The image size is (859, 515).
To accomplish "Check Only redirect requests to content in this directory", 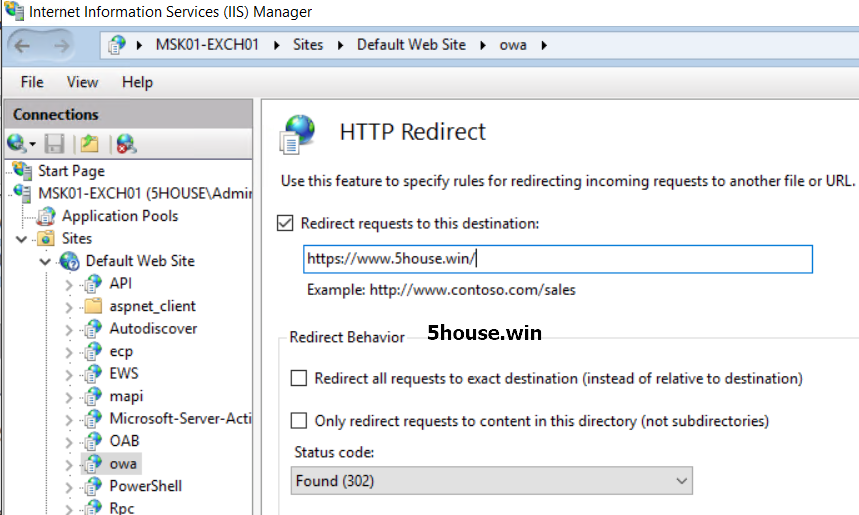I will pos(299,421).
